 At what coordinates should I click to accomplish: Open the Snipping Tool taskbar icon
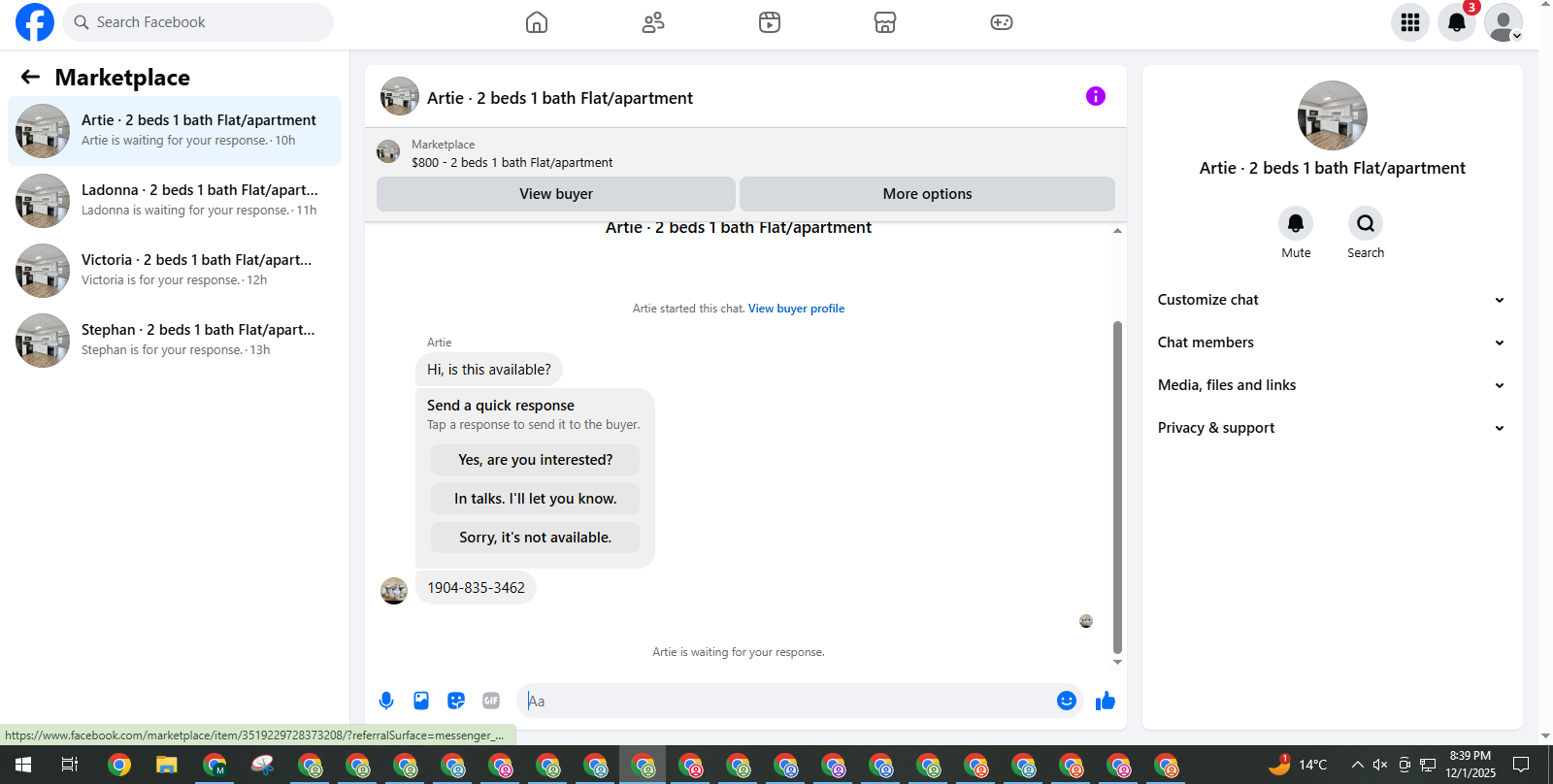[262, 765]
